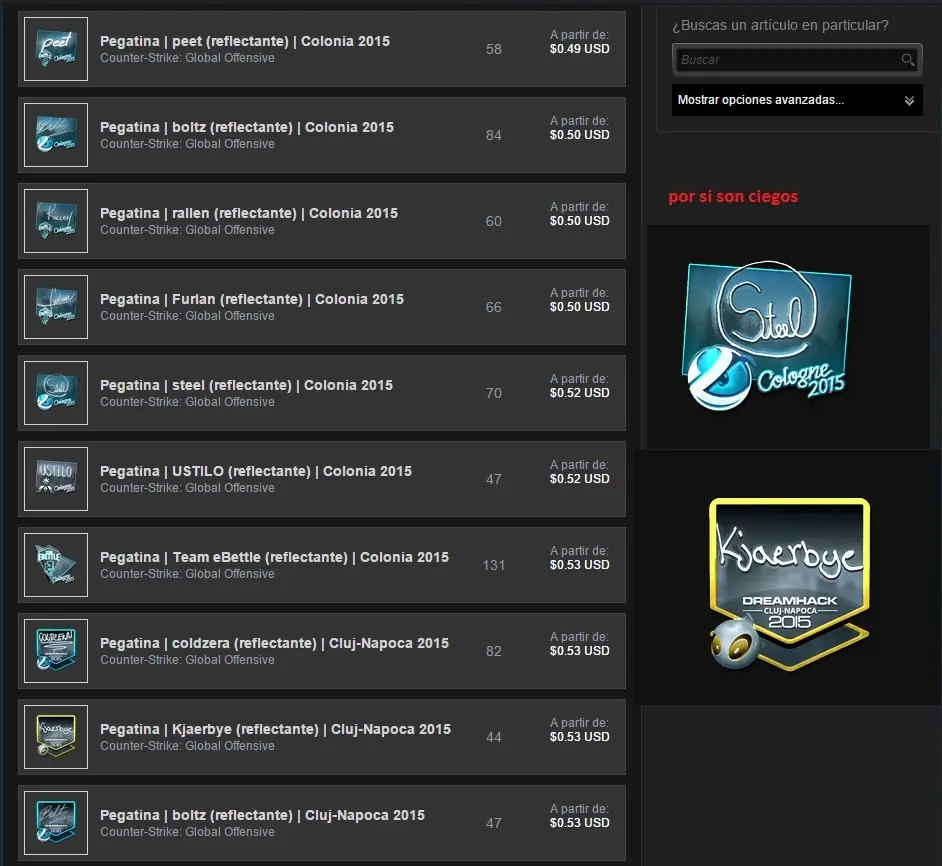942x866 pixels.
Task: Click quantity 82 in the coldzera row
Action: [493, 651]
